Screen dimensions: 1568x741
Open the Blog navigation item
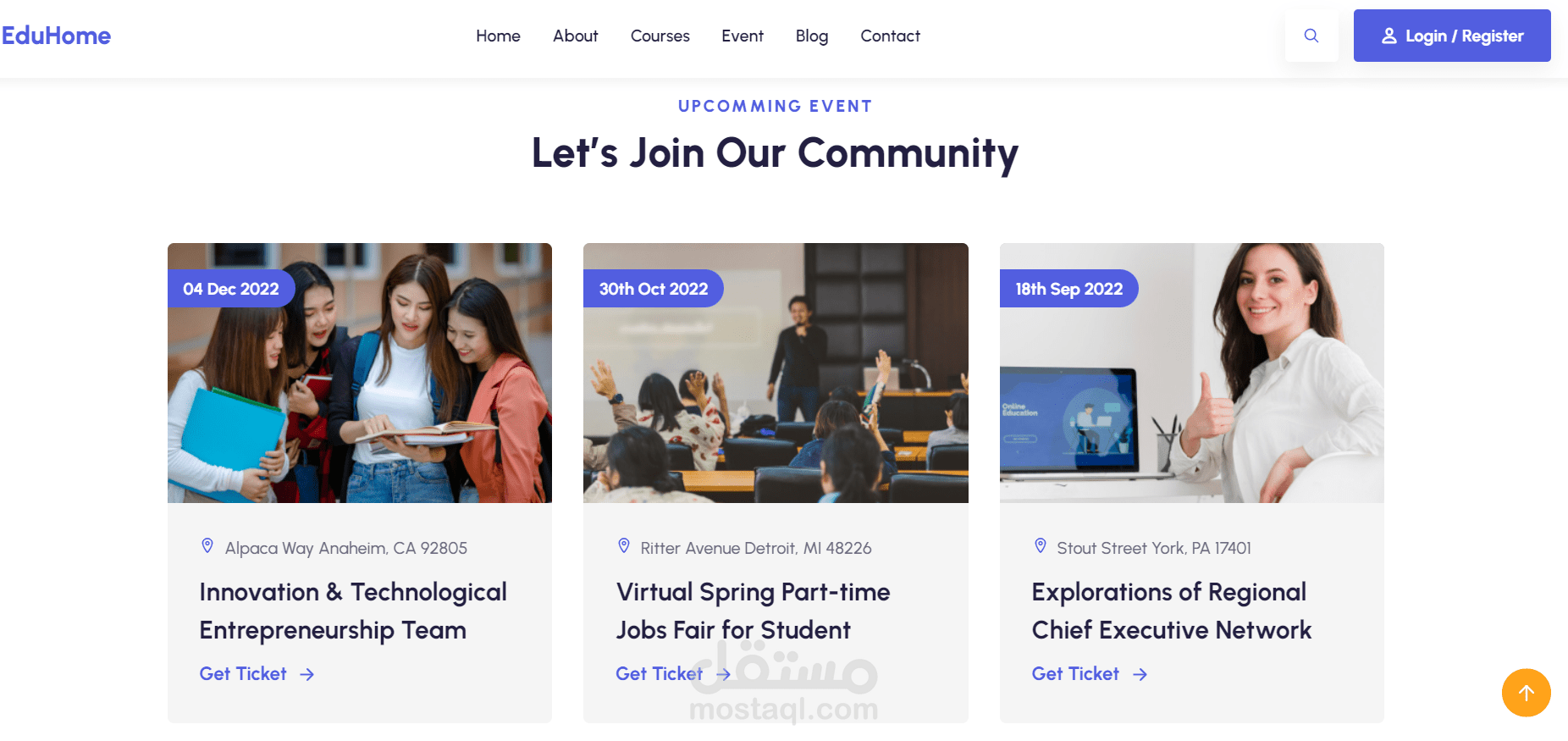[x=812, y=36]
